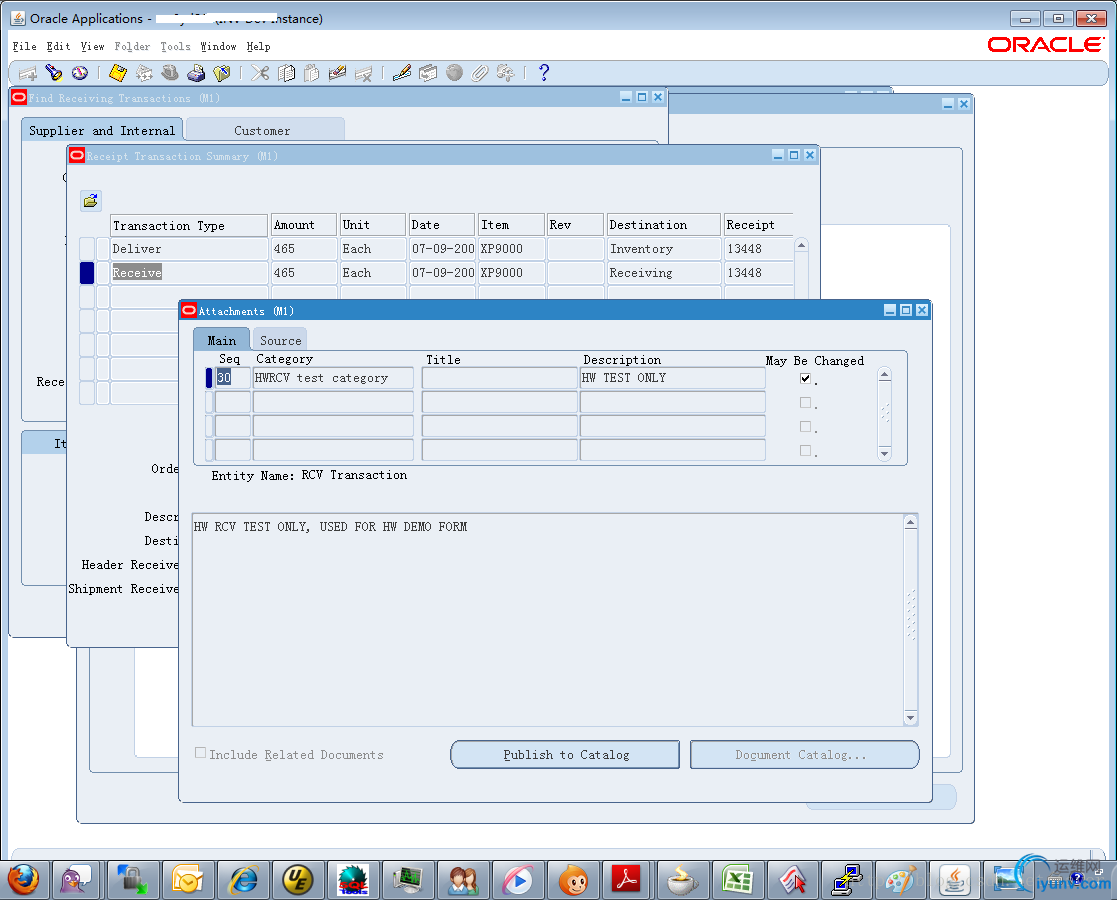Screen dimensions: 1117x900
Task: Click the Cut scissors icon
Action: (x=260, y=73)
